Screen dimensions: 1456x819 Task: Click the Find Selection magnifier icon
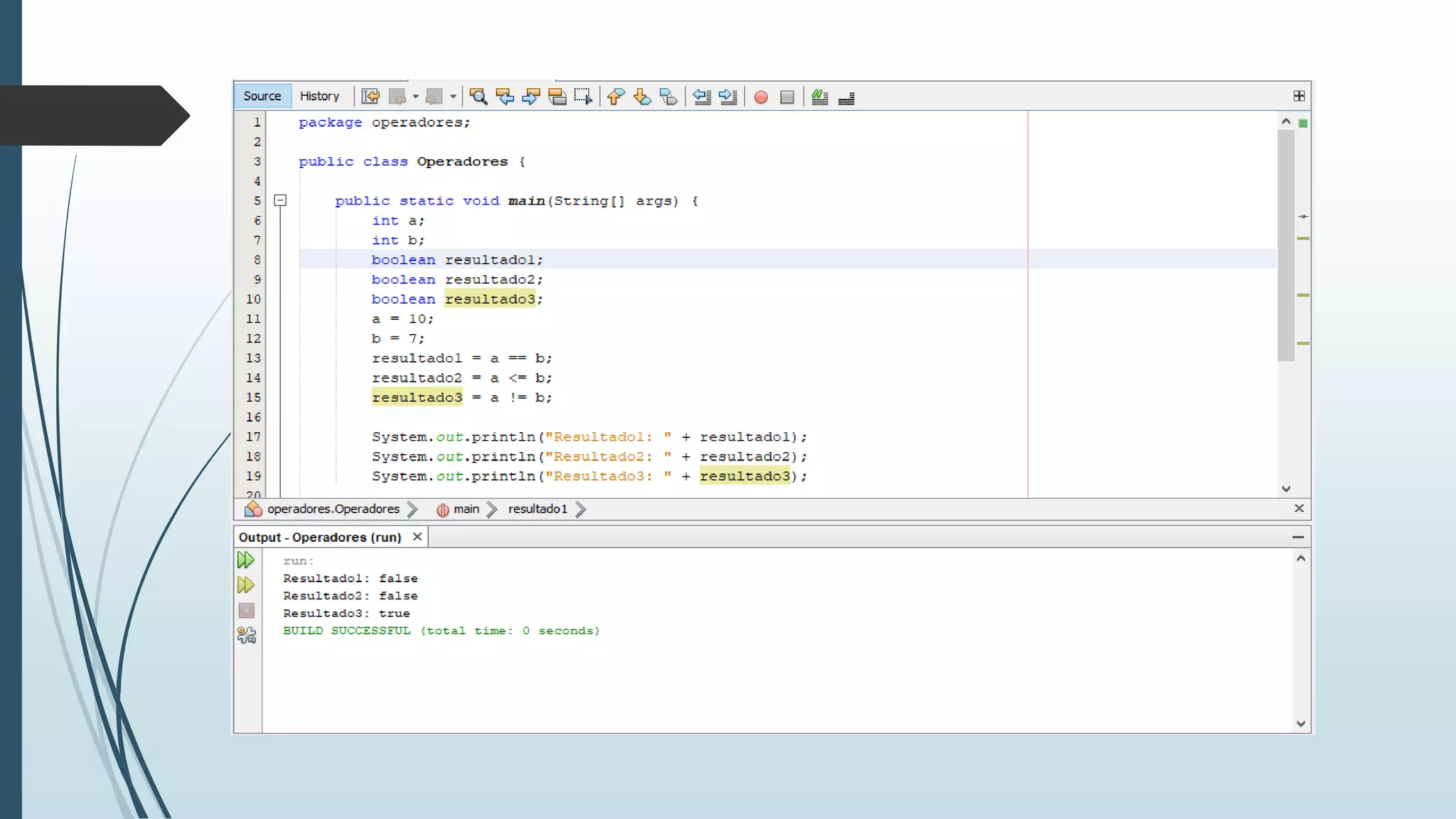478,97
